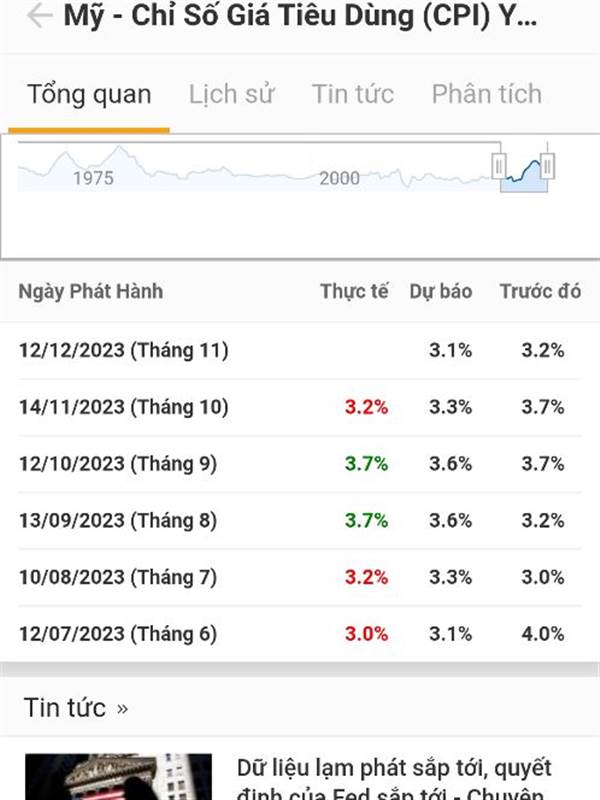Click the Ngày Phát Hành column header

point(91,291)
